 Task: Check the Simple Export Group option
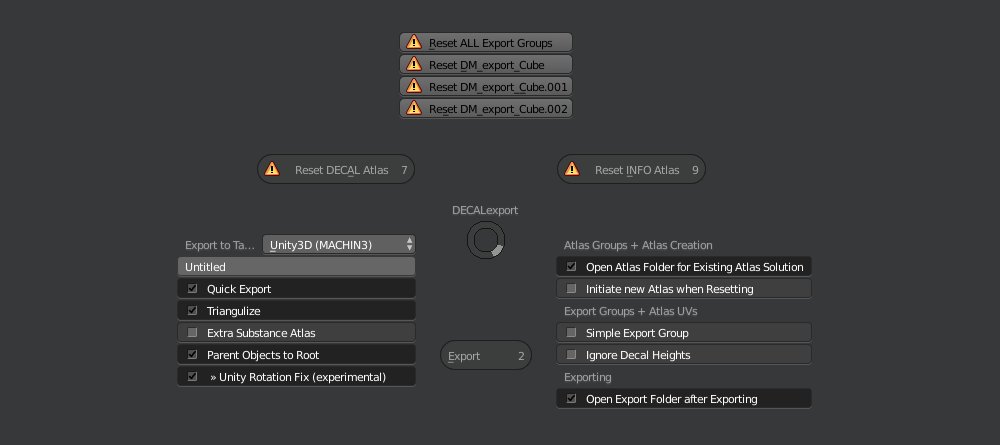click(x=571, y=333)
